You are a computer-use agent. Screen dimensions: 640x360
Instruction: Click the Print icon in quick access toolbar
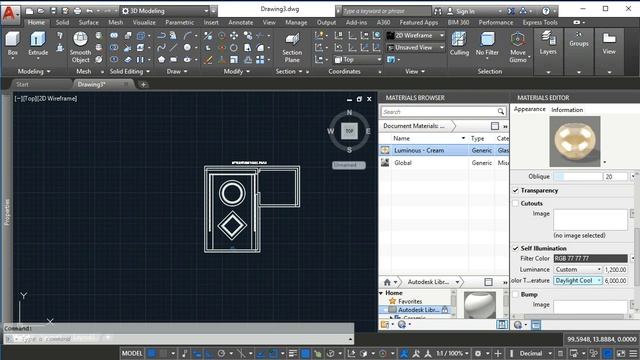click(x=77, y=11)
